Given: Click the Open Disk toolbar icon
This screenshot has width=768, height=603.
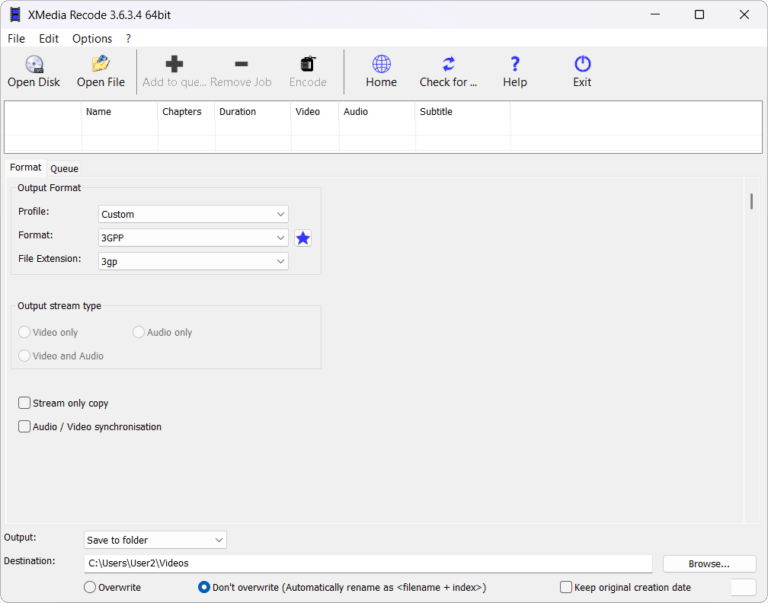Looking at the screenshot, I should [x=34, y=64].
